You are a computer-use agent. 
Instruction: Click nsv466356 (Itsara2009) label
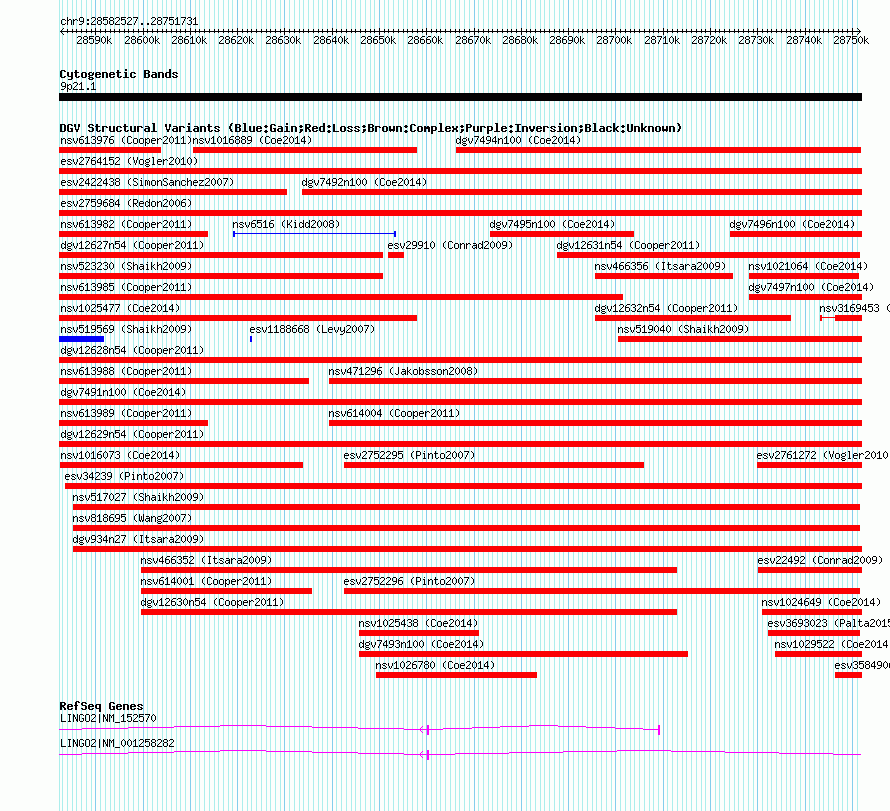(660, 266)
